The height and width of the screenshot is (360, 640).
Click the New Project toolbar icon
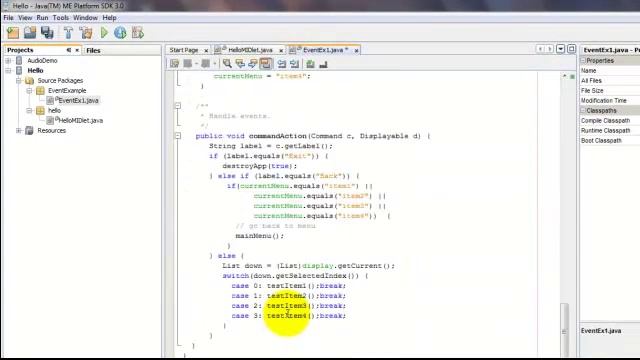(x=13, y=33)
